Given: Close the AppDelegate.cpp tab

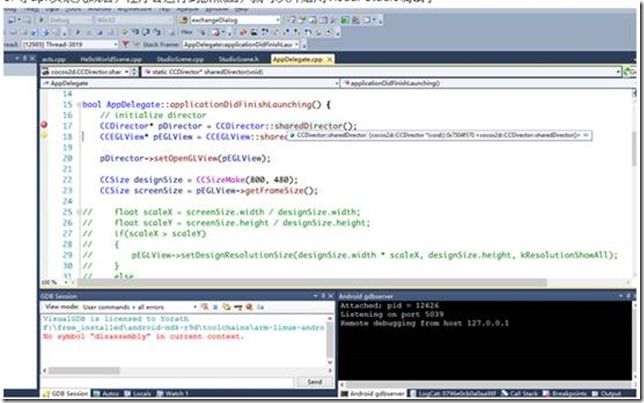Looking at the screenshot, I should [x=329, y=60].
